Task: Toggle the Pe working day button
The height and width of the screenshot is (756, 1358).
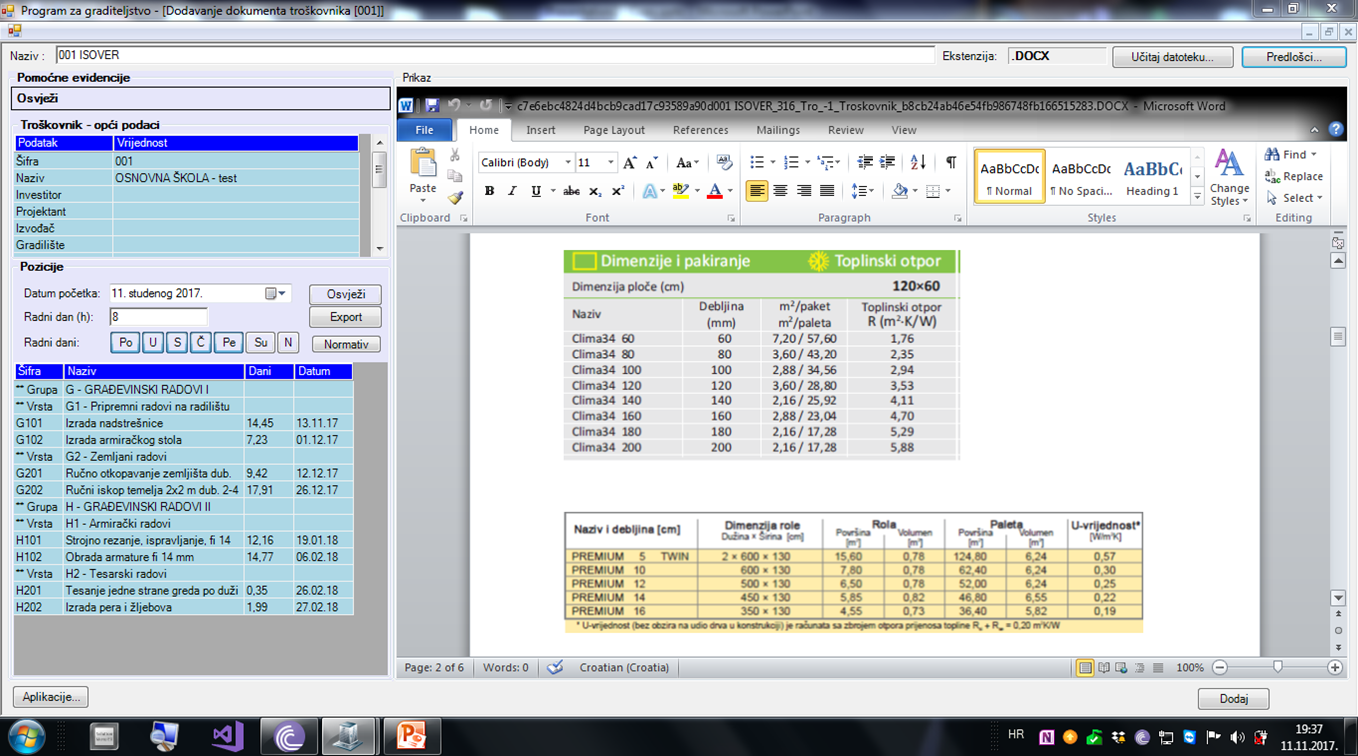Action: [x=229, y=343]
